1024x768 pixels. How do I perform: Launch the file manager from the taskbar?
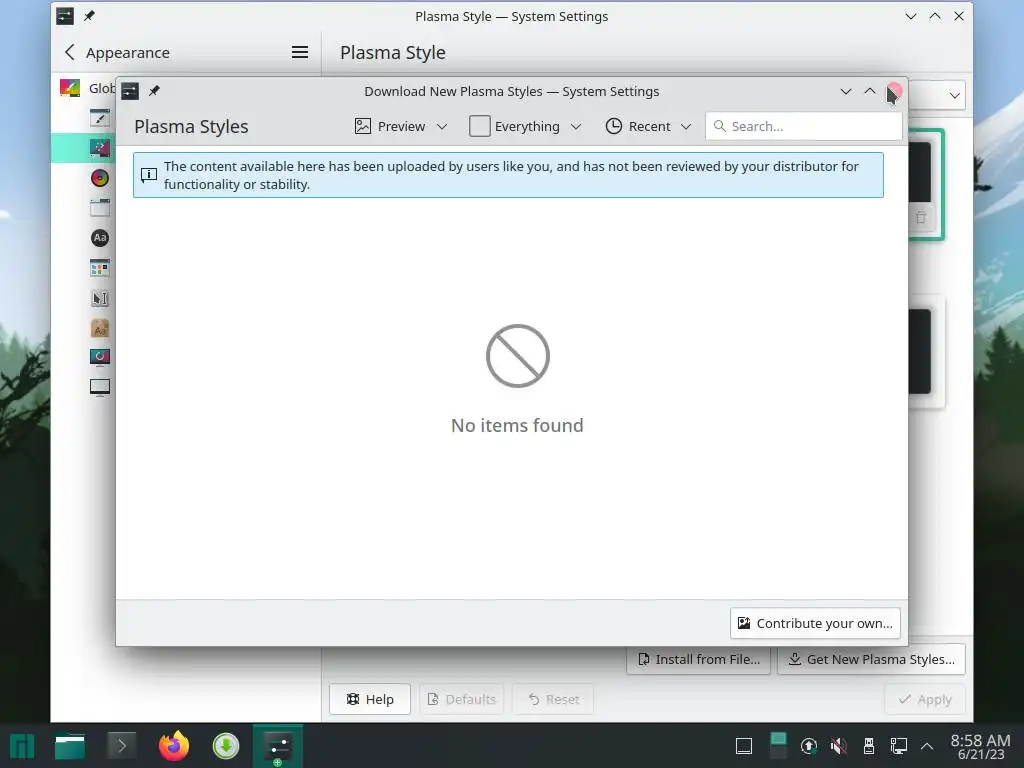point(70,746)
